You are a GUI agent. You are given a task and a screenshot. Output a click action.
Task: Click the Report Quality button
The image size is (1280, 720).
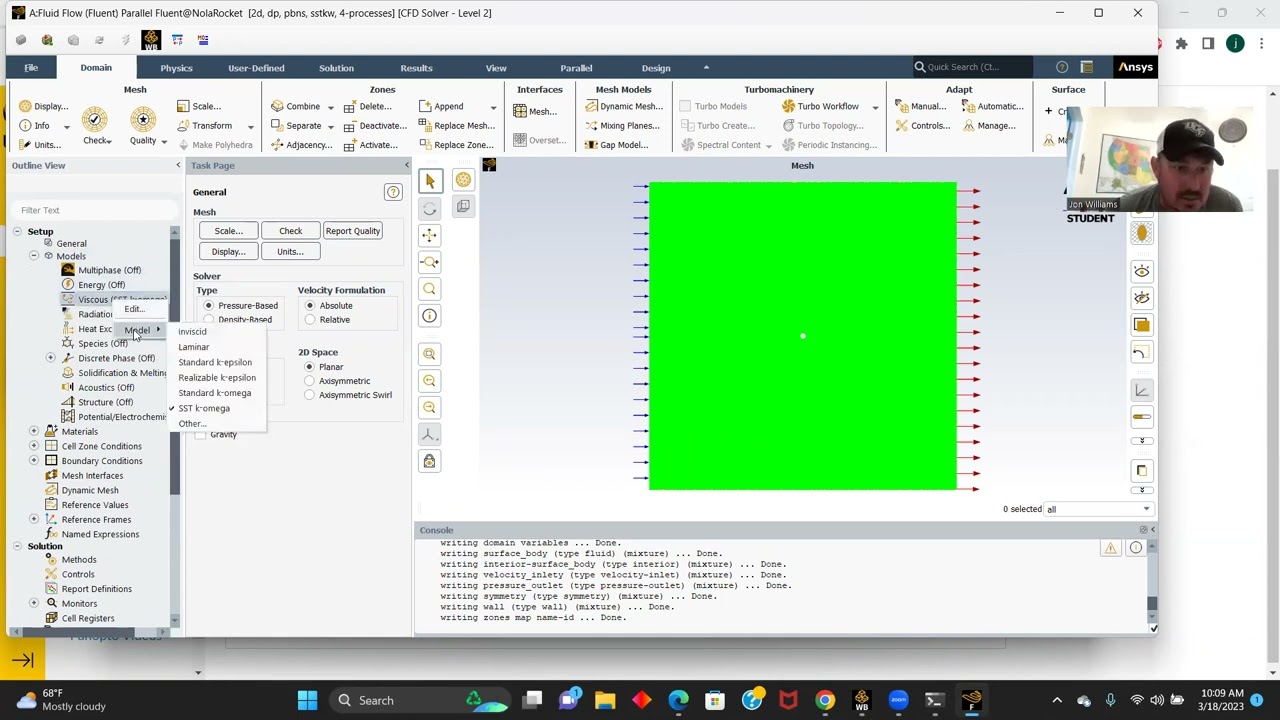(352, 231)
